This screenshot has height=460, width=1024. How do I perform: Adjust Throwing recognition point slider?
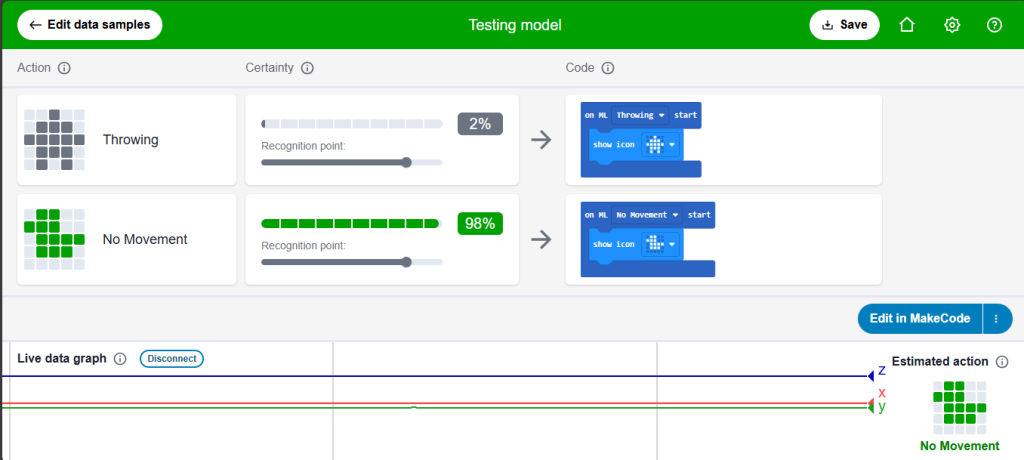tap(405, 162)
